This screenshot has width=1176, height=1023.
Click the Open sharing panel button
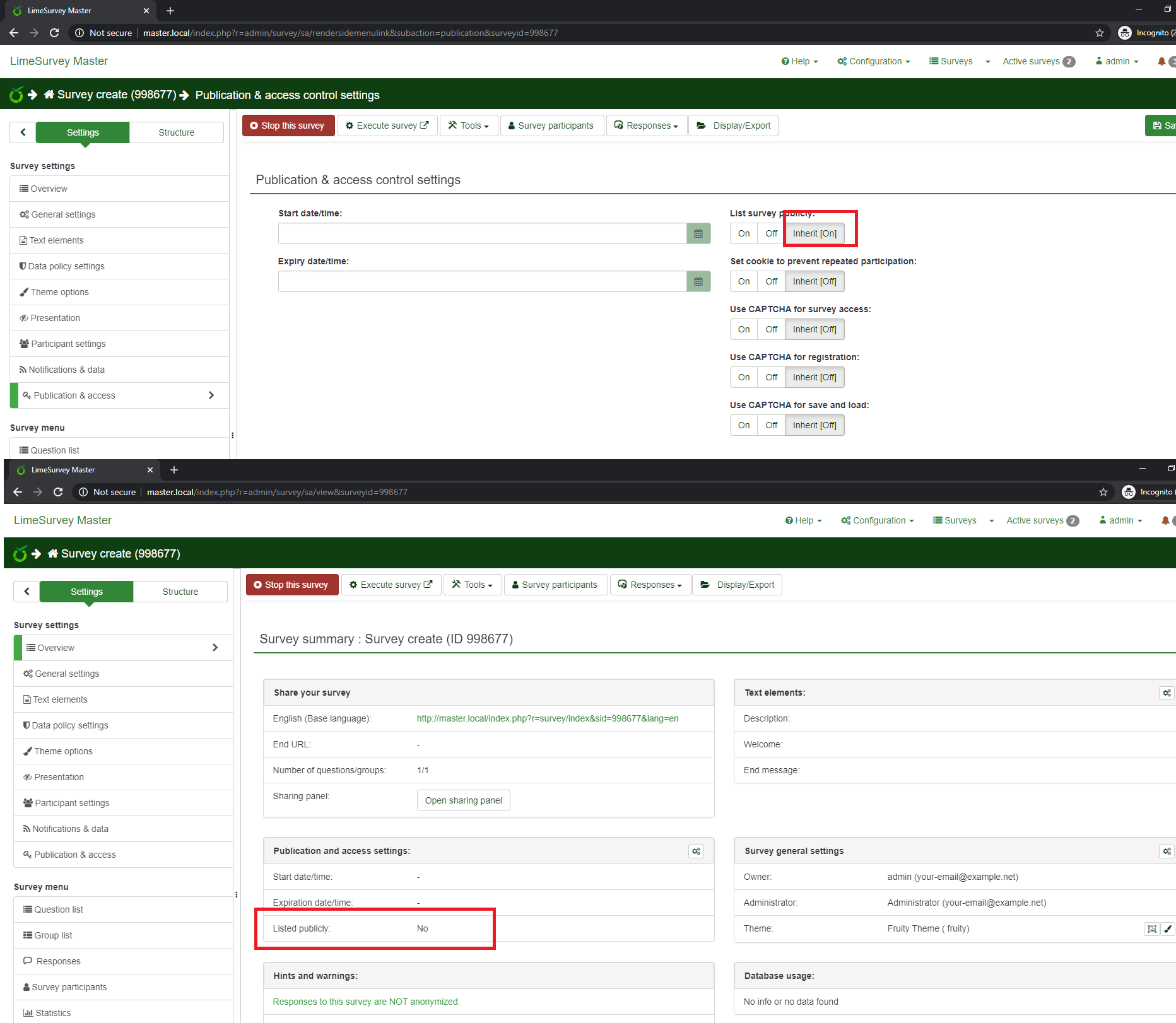point(463,800)
